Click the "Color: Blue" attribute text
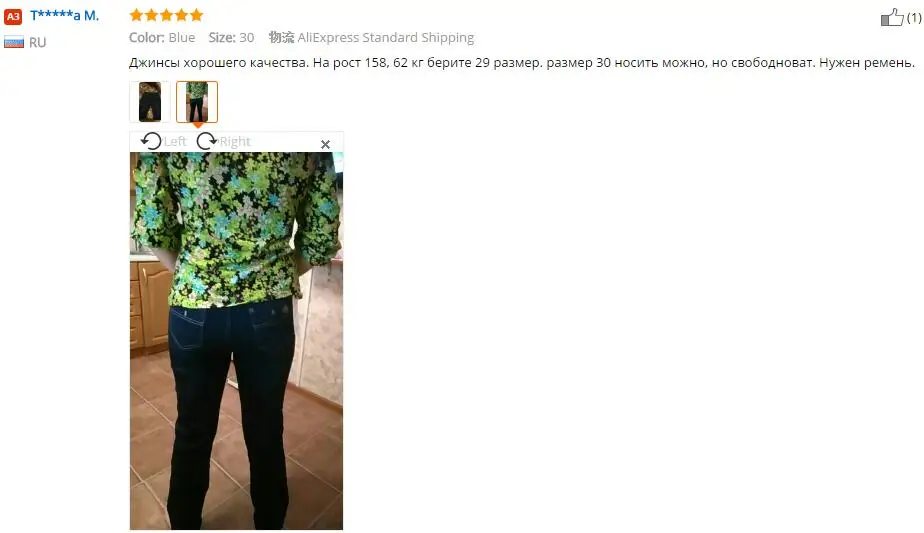Screen dimensions: 924x533 tap(162, 37)
